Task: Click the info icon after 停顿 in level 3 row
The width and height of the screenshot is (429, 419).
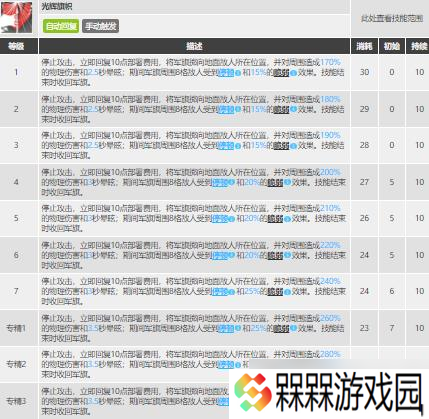Action: [x=238, y=146]
